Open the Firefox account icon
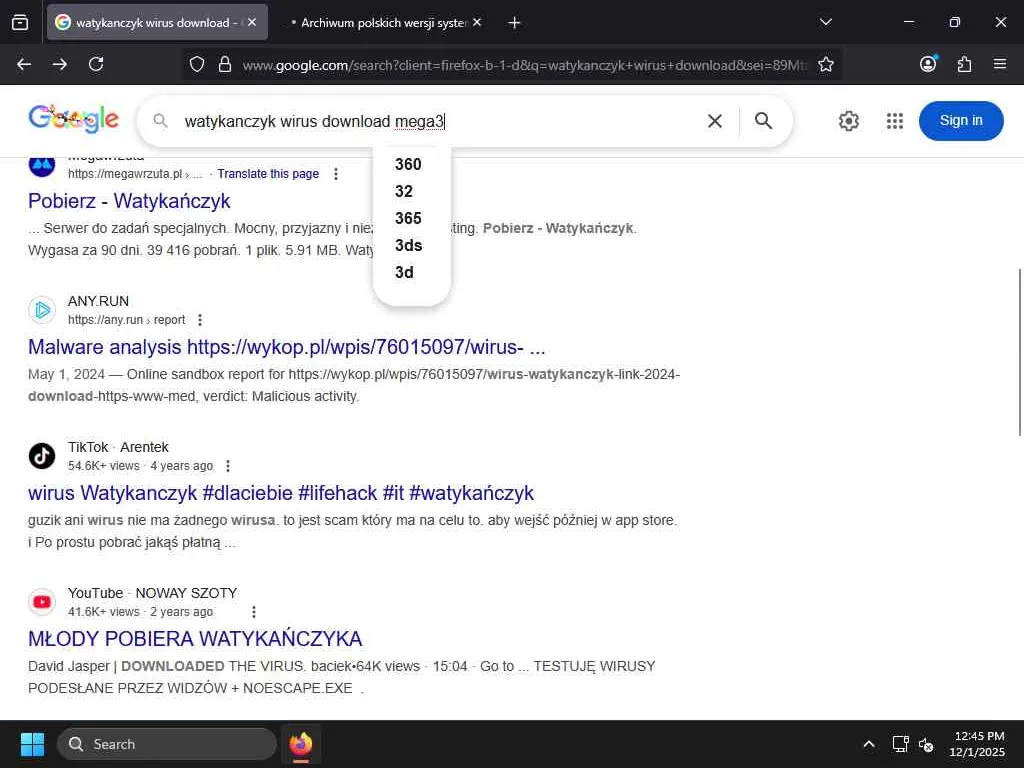The image size is (1024, 768). (x=928, y=64)
